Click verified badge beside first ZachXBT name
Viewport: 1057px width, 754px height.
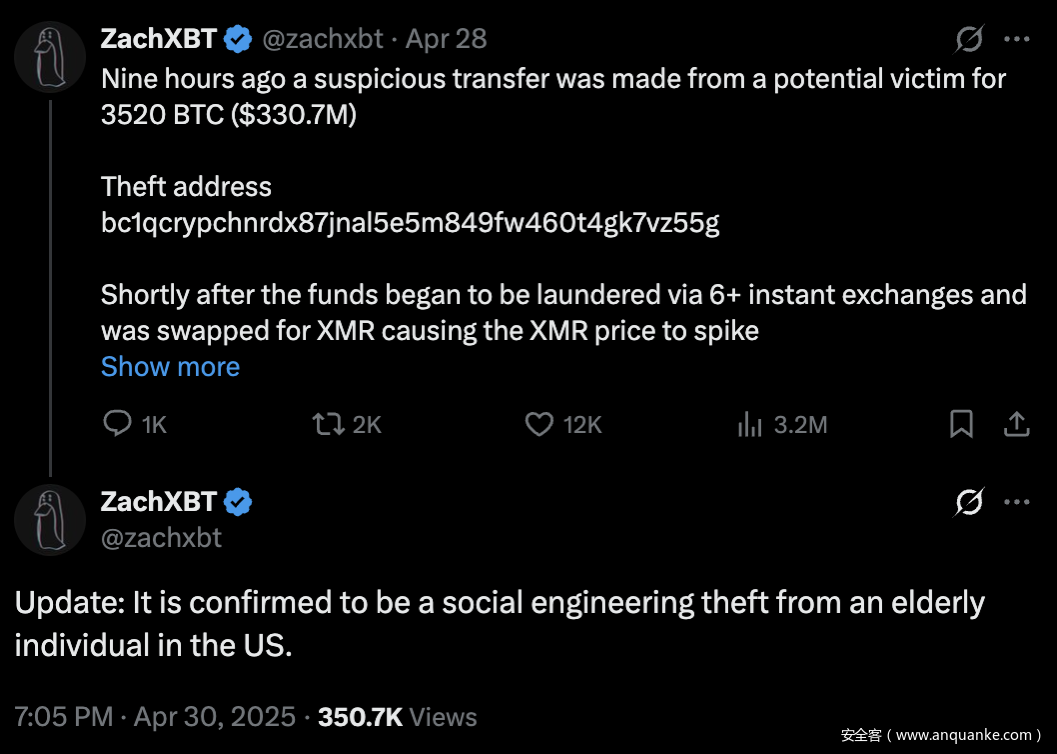(x=237, y=40)
